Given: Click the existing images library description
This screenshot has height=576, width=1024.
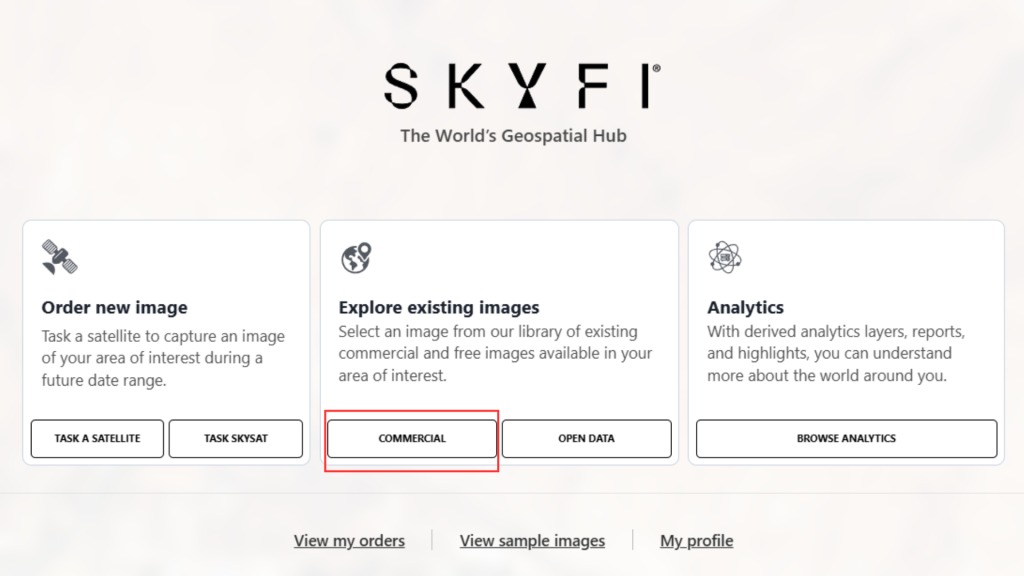Looking at the screenshot, I should coord(495,353).
